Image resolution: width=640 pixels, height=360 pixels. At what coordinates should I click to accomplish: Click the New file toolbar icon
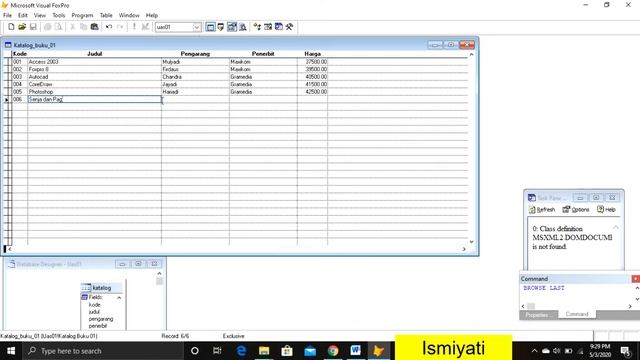pyautogui.click(x=11, y=27)
